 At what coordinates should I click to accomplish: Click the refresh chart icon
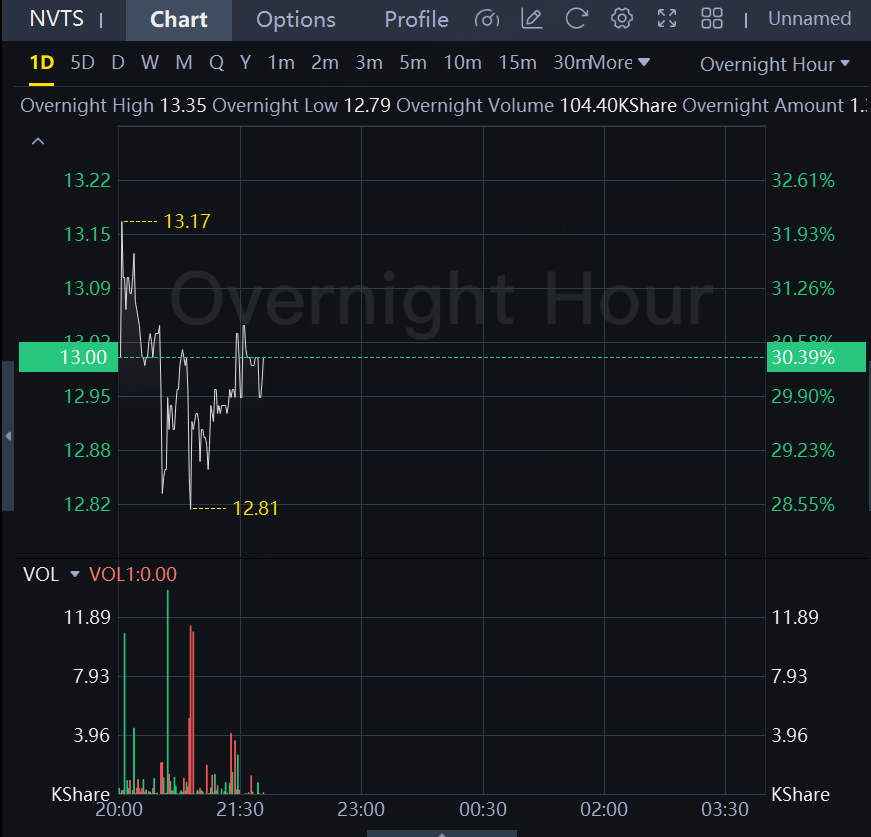577,19
